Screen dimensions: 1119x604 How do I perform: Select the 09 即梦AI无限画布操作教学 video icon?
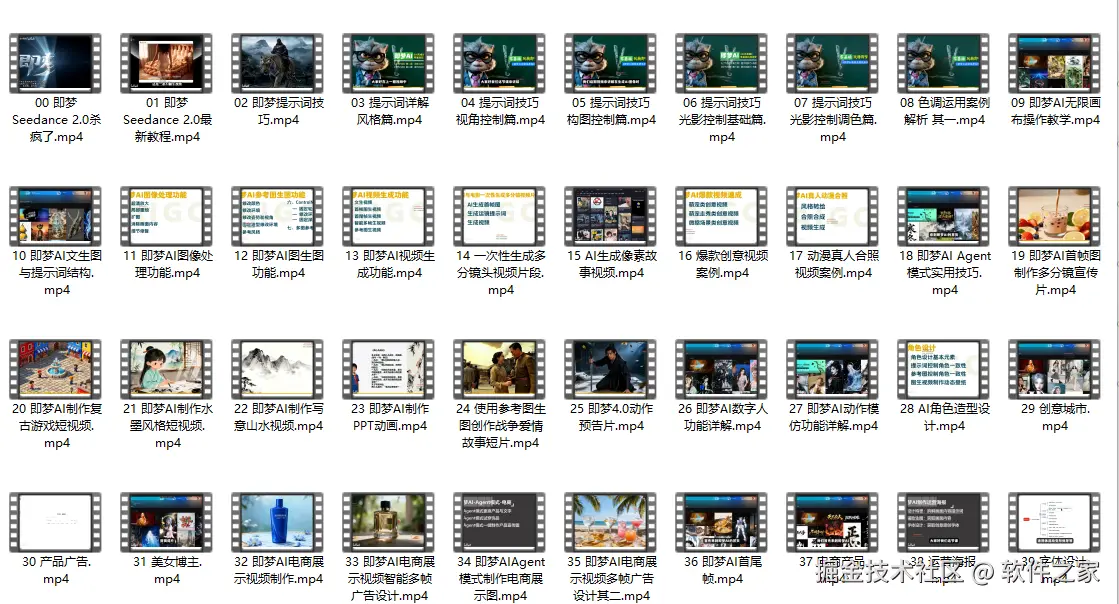point(1055,63)
